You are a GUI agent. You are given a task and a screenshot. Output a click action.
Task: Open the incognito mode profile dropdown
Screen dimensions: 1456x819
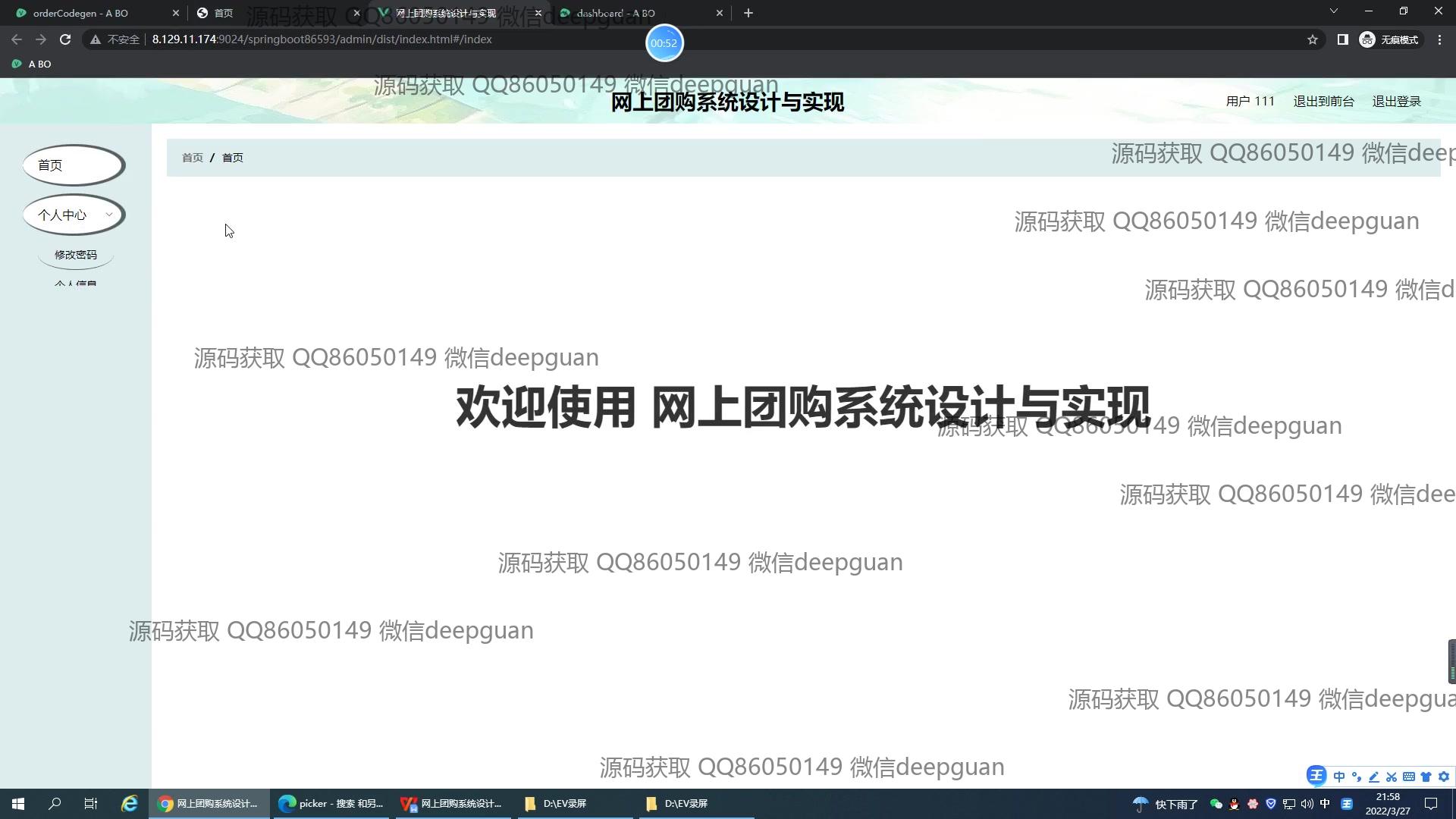[x=1390, y=39]
